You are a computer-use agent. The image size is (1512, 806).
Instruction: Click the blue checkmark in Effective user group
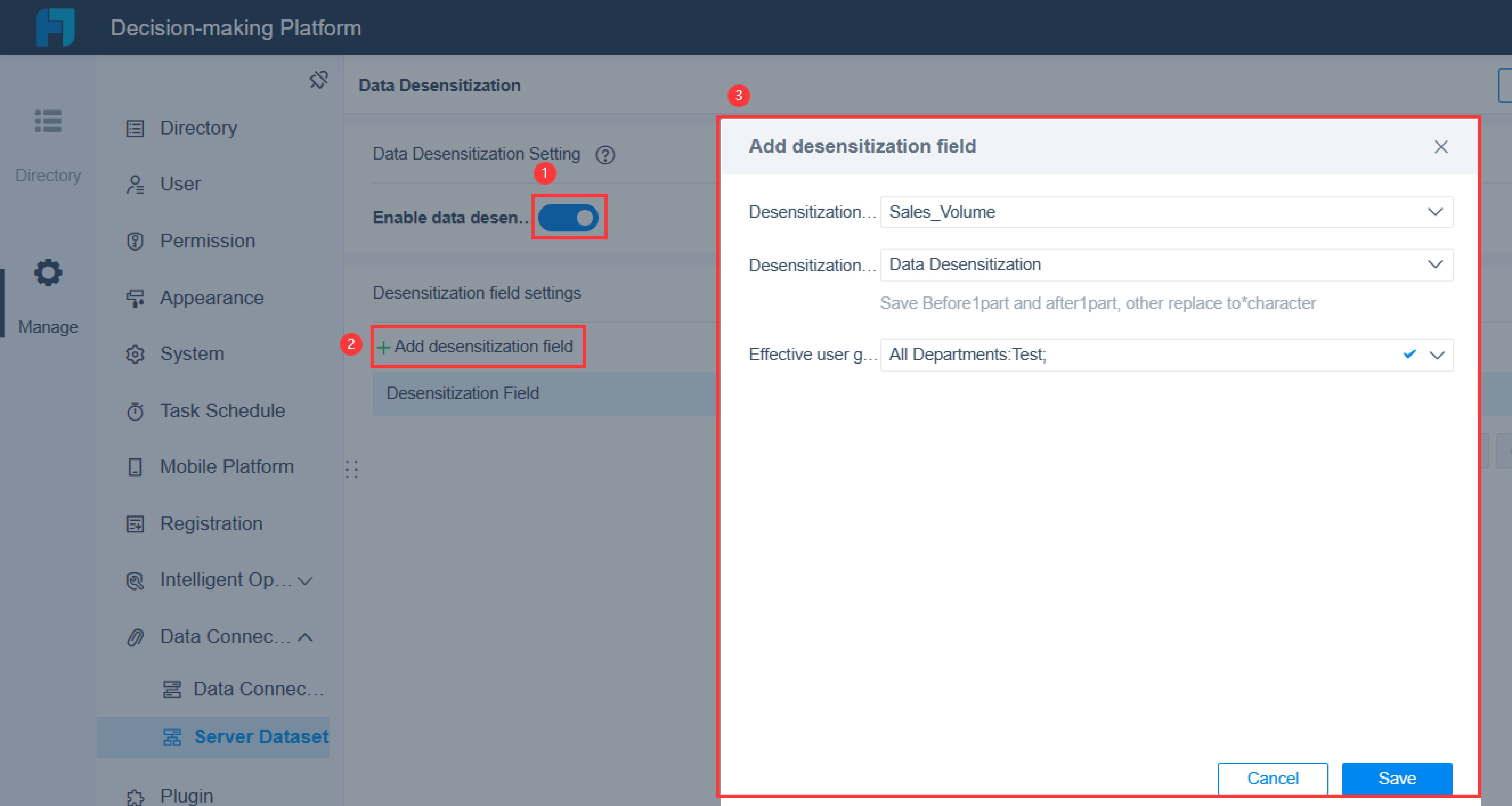pos(1409,354)
